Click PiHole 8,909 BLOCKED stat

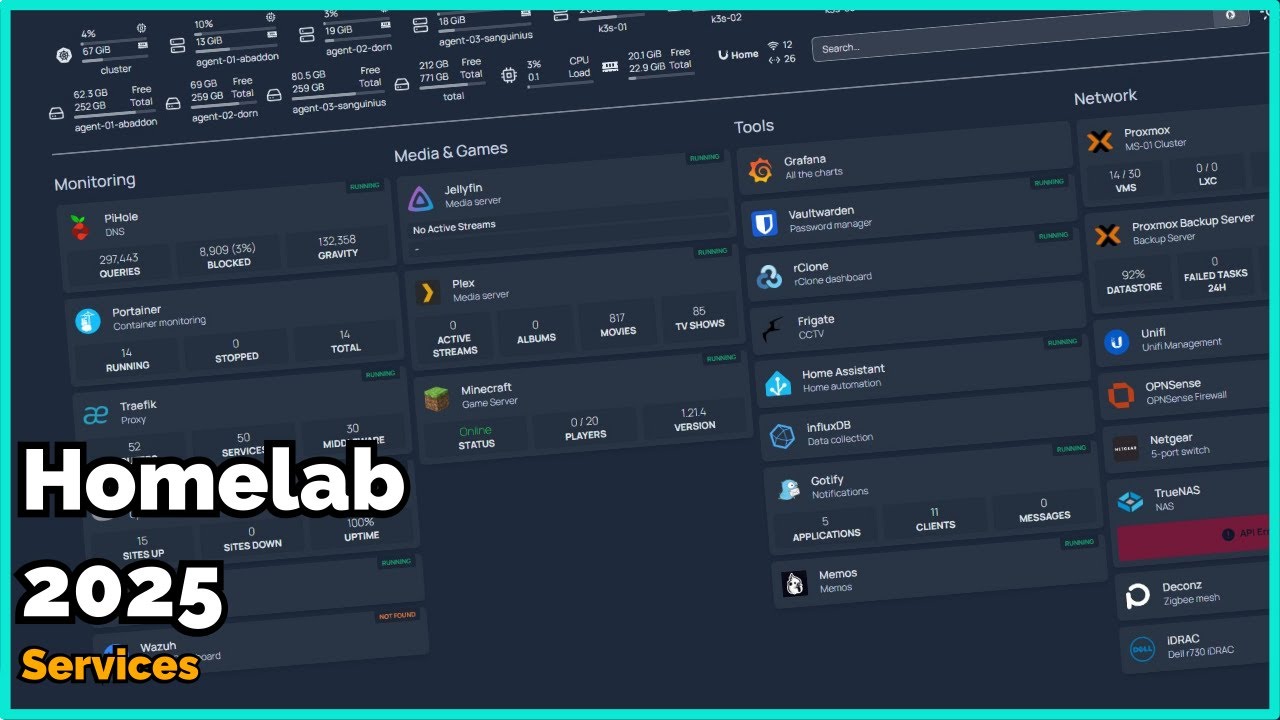(228, 256)
